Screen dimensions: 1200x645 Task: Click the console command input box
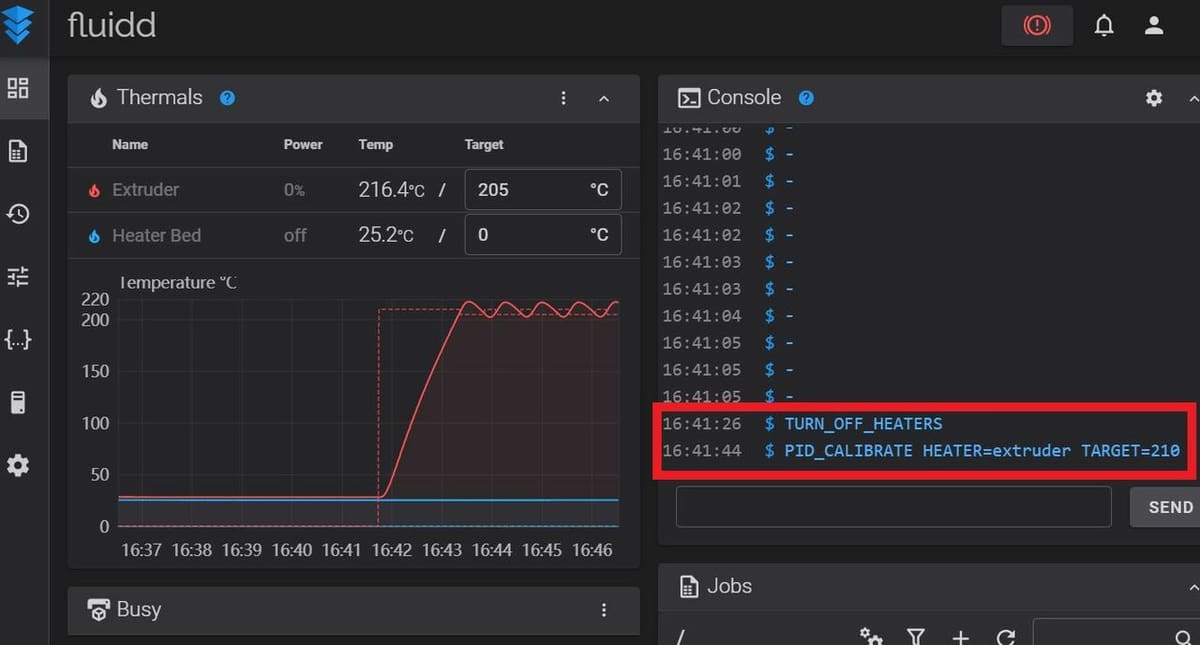(x=893, y=507)
